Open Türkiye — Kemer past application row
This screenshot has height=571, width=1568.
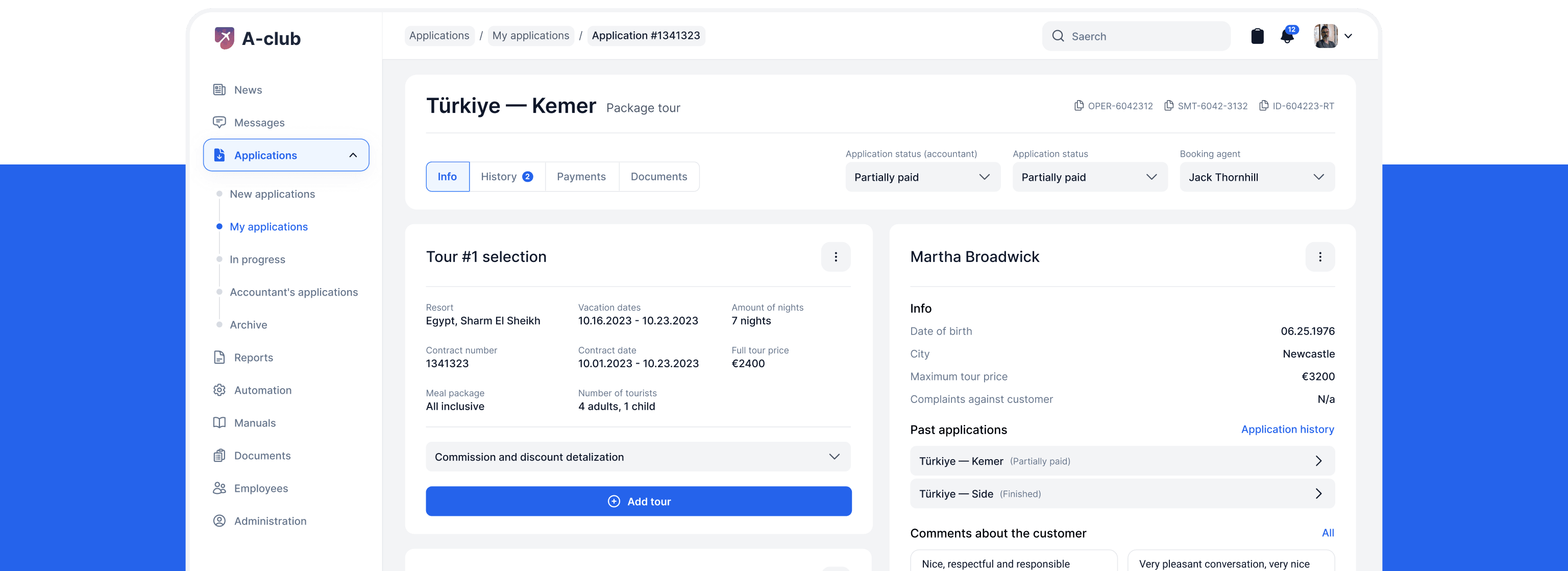pos(1122,461)
